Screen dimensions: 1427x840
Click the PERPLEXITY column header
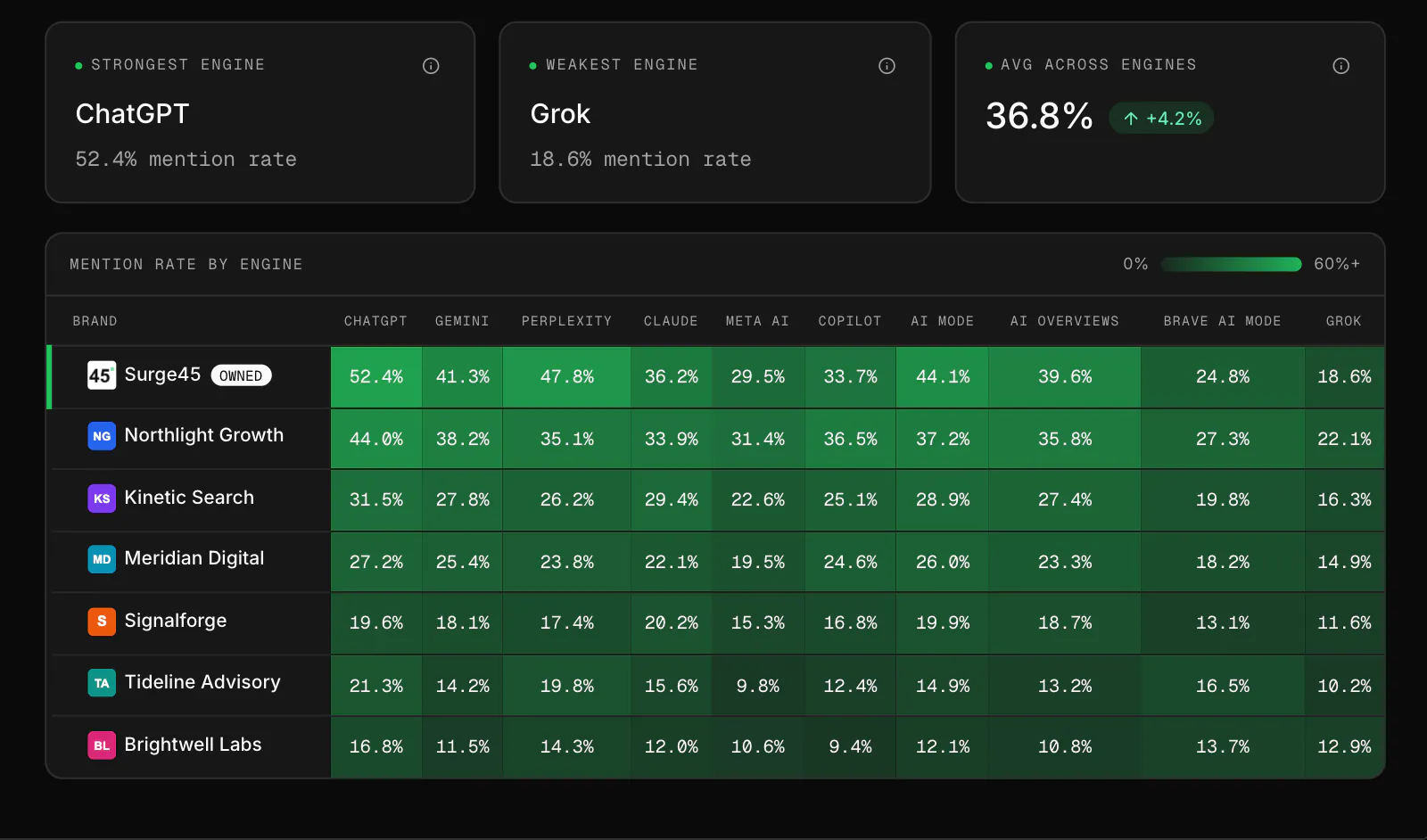pos(566,321)
